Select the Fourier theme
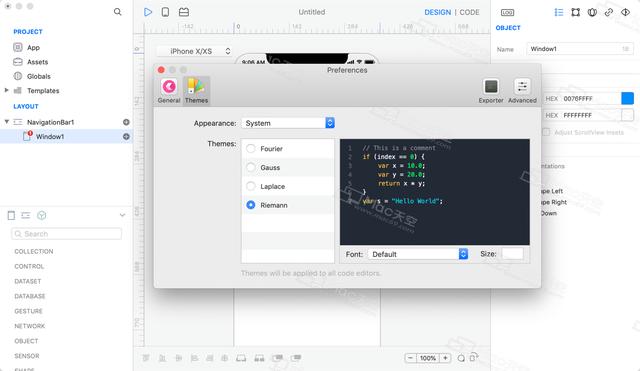This screenshot has width=640, height=371. click(x=251, y=149)
